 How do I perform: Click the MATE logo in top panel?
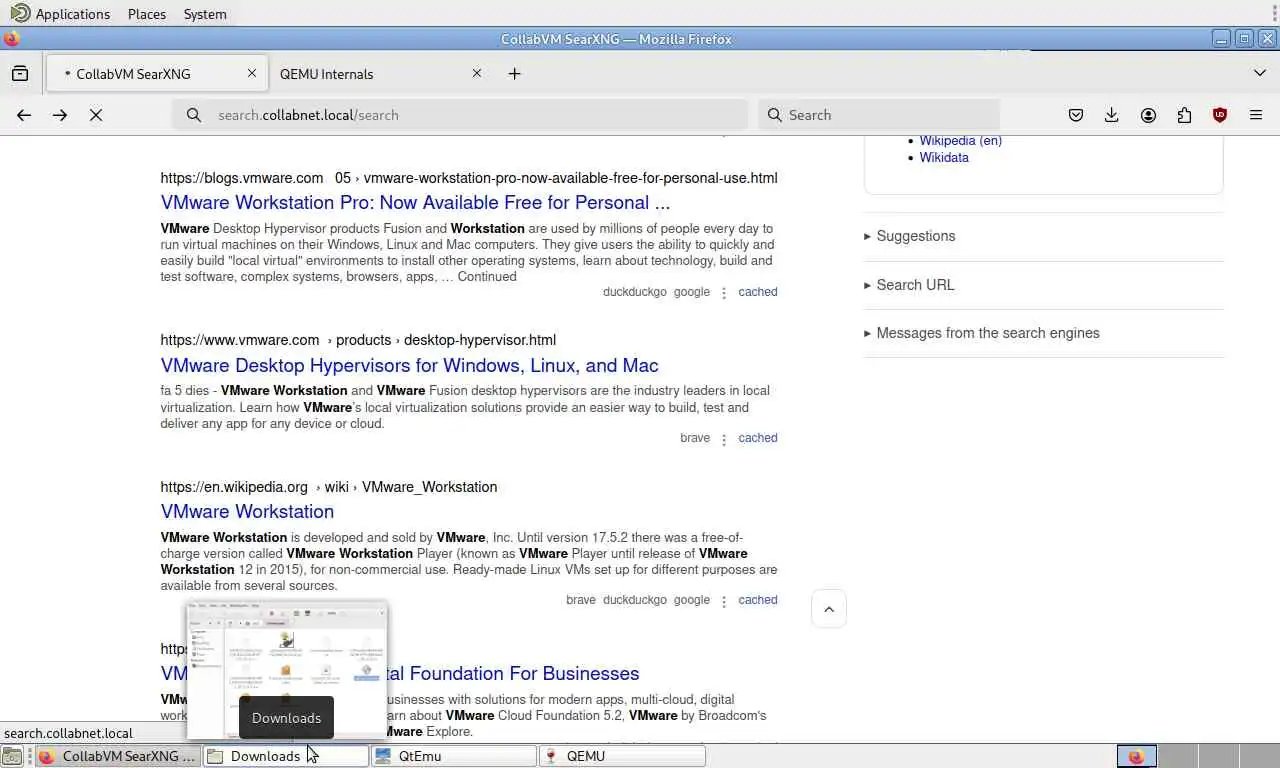point(20,14)
